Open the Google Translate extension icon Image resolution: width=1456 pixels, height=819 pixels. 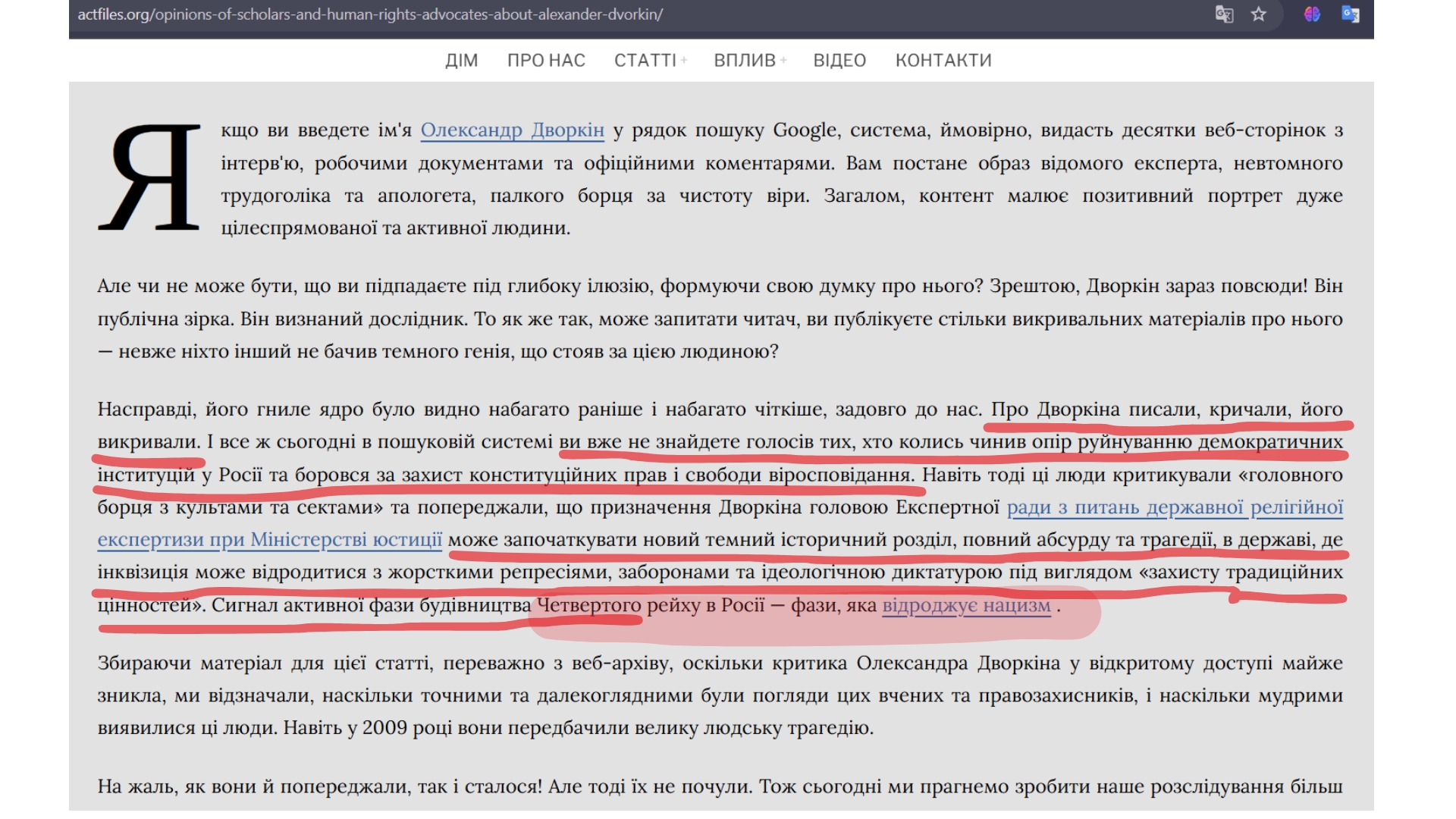pos(1351,14)
